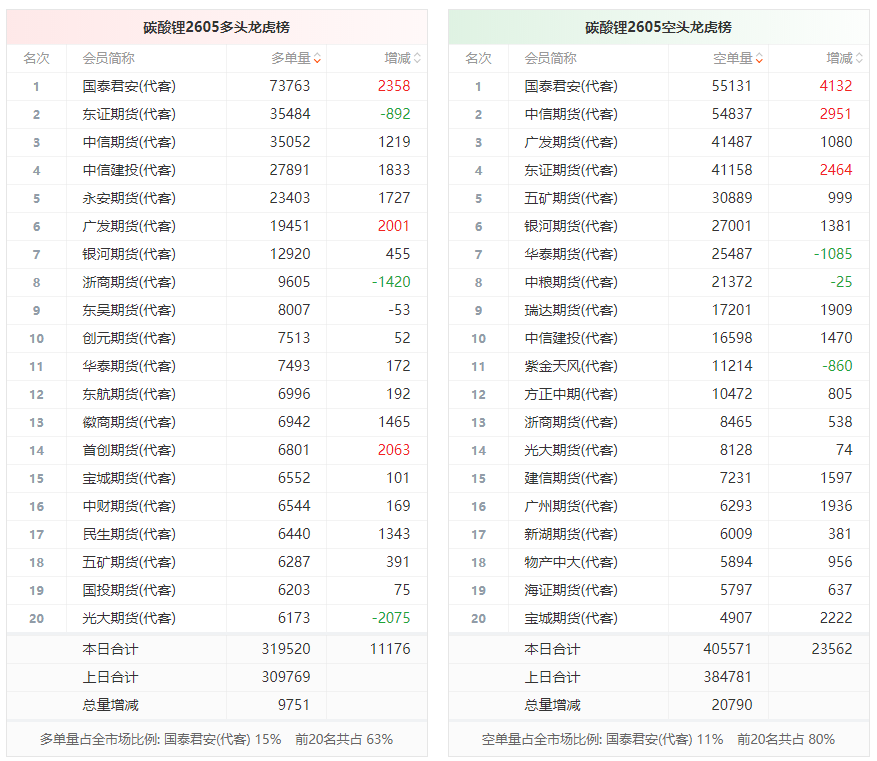Select 中财期货(代客) row name
The image size is (877, 761).
[129, 506]
